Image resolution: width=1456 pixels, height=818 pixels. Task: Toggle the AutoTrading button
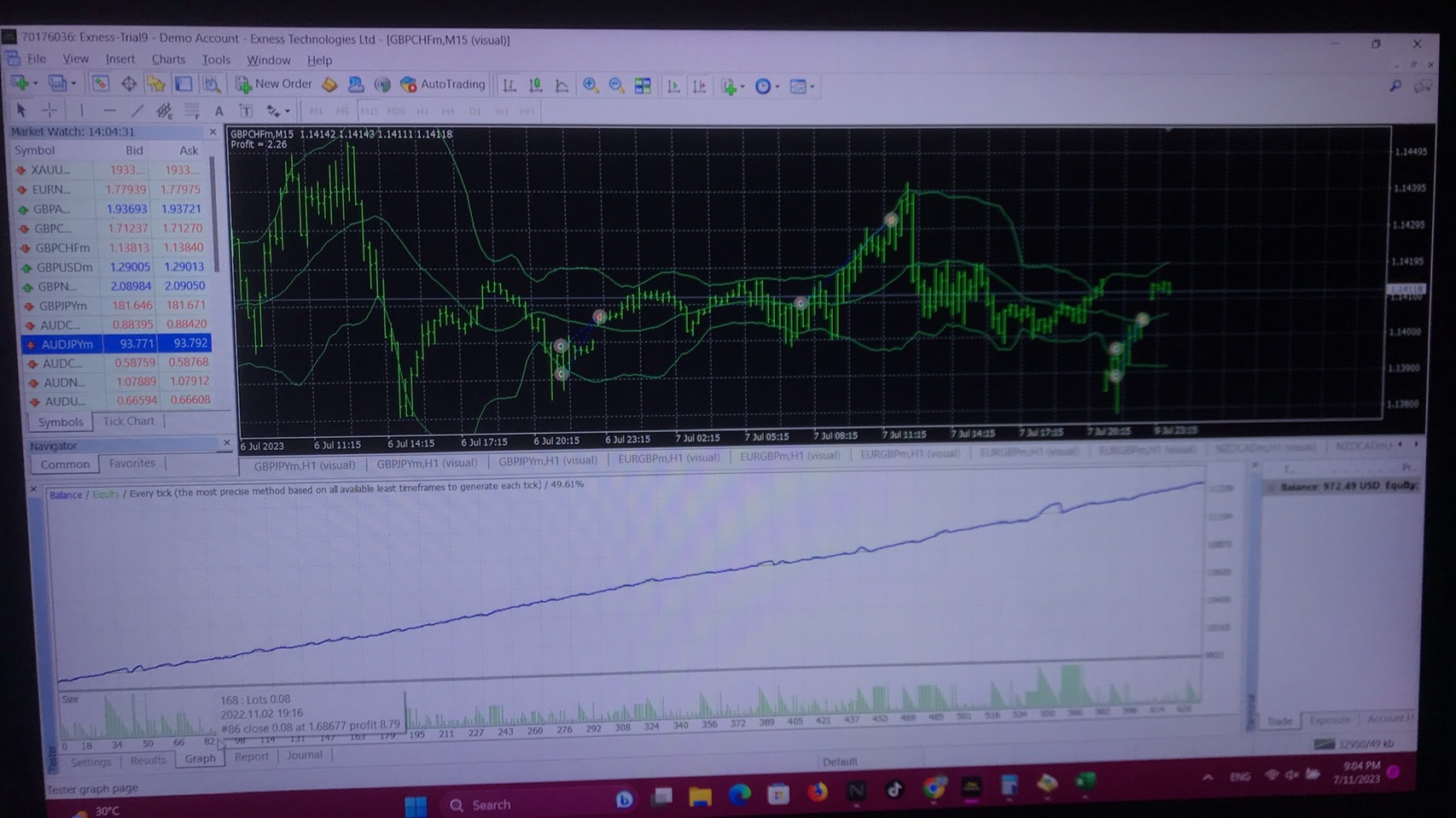point(443,85)
